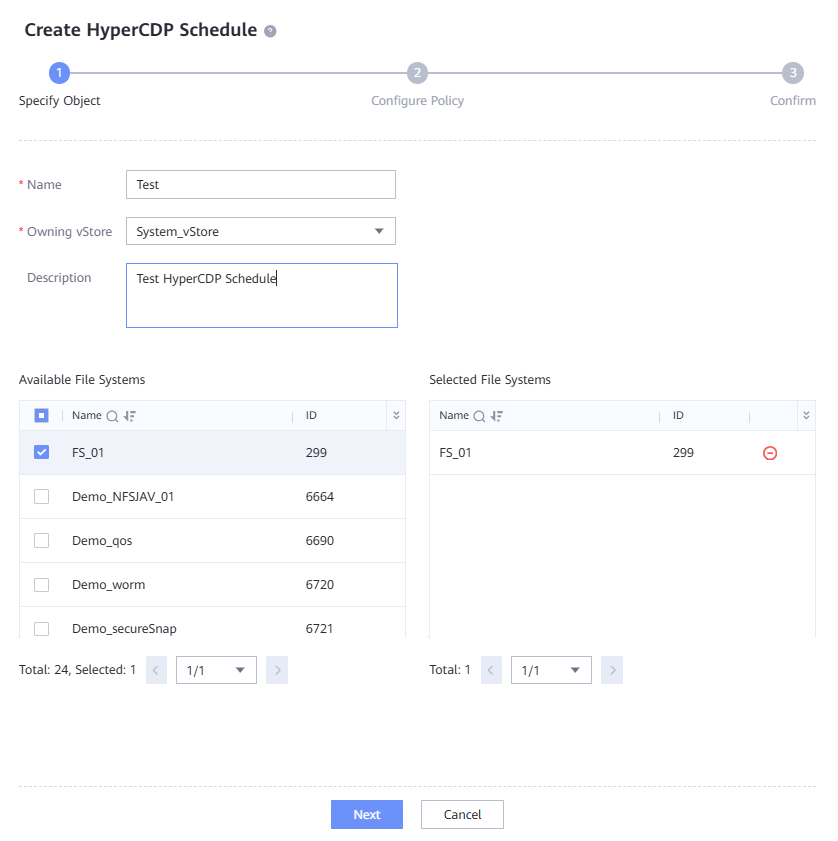838x841 pixels.
Task: Click the Next button
Action: [x=366, y=814]
